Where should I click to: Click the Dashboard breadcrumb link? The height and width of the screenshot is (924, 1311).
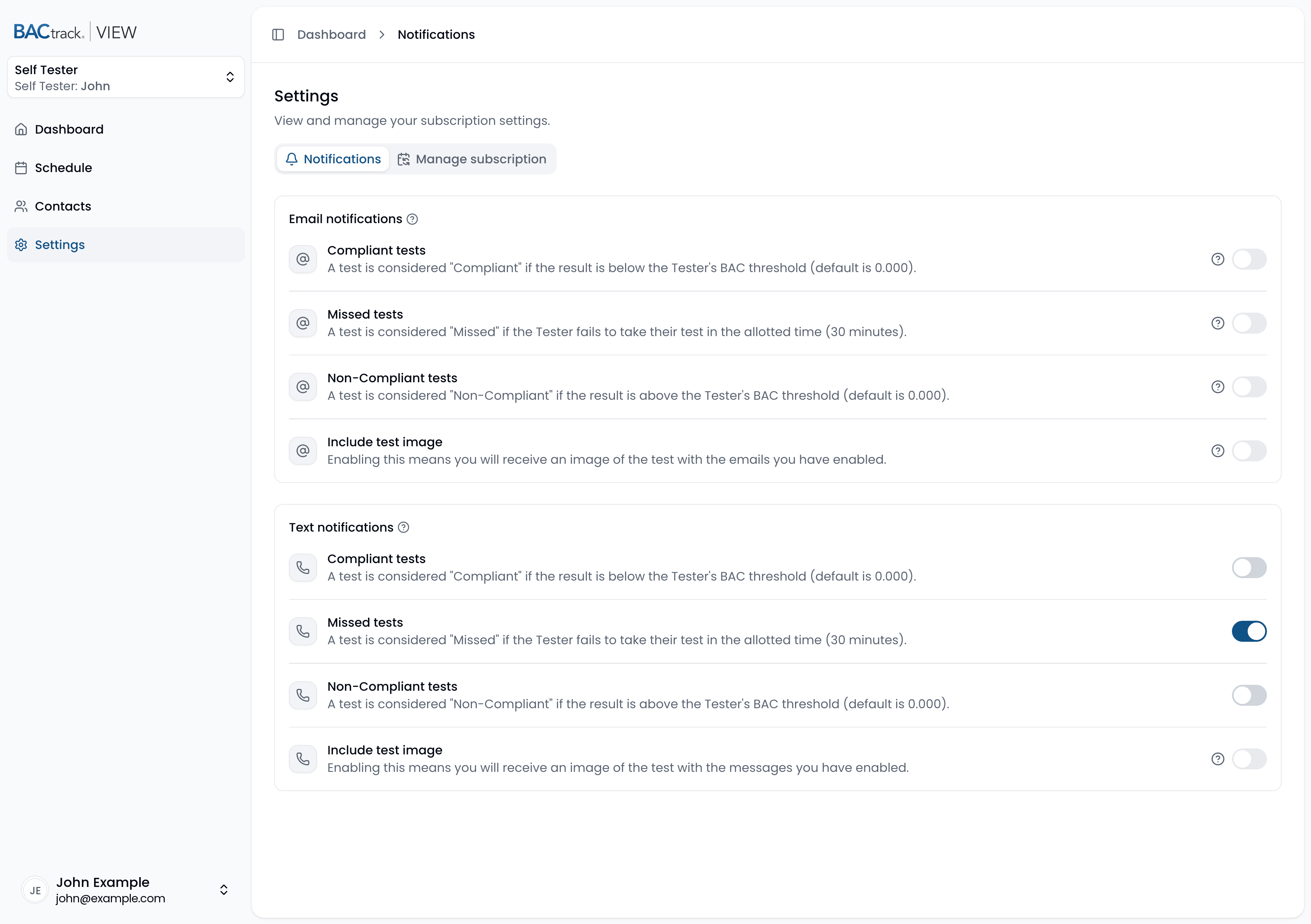click(332, 35)
